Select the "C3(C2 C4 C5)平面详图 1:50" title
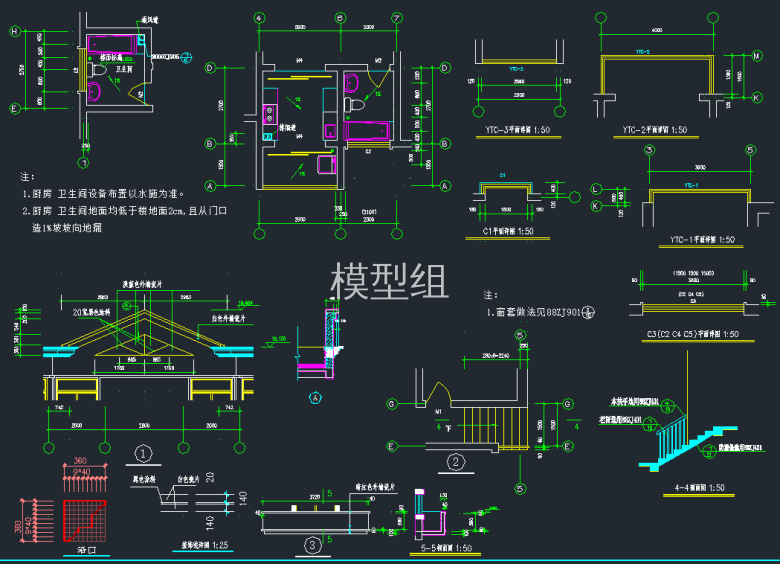780x564 pixels. [692, 334]
